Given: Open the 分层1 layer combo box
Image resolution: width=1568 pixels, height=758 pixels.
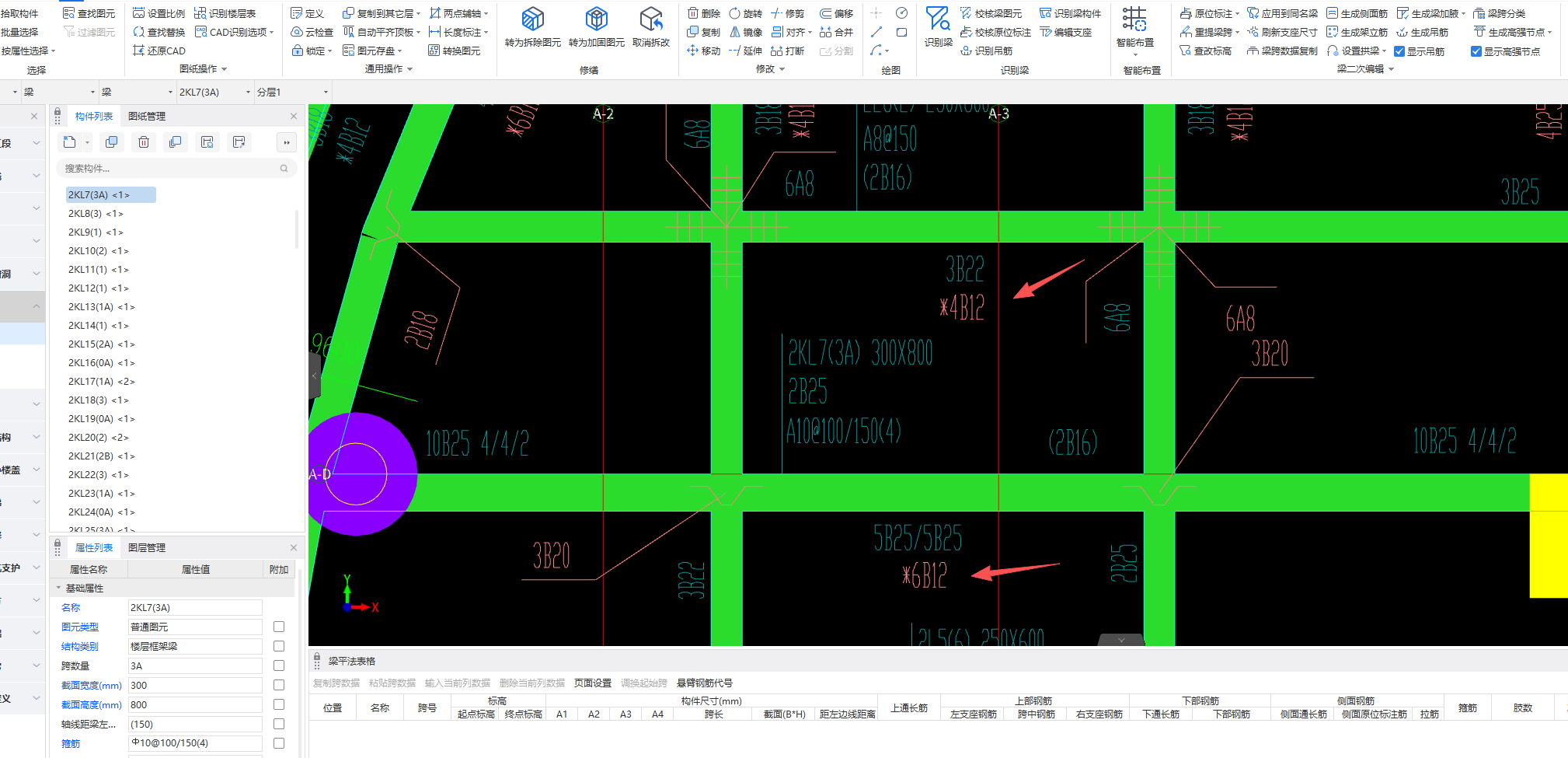Looking at the screenshot, I should pyautogui.click(x=292, y=92).
